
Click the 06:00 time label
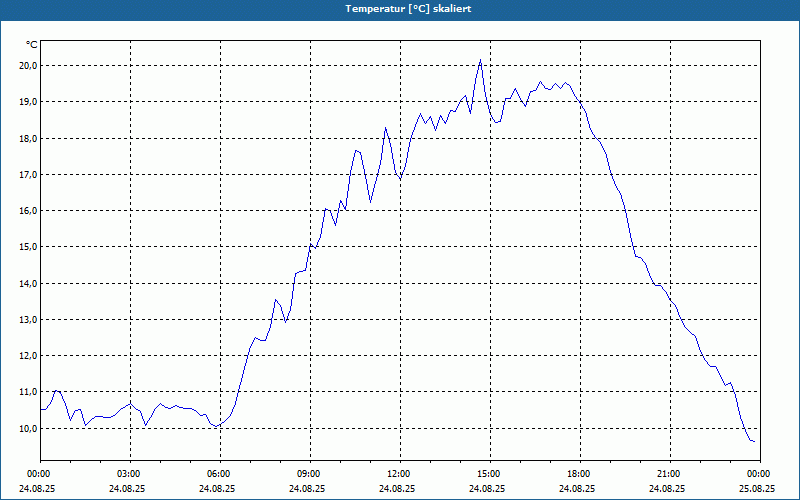point(217,474)
